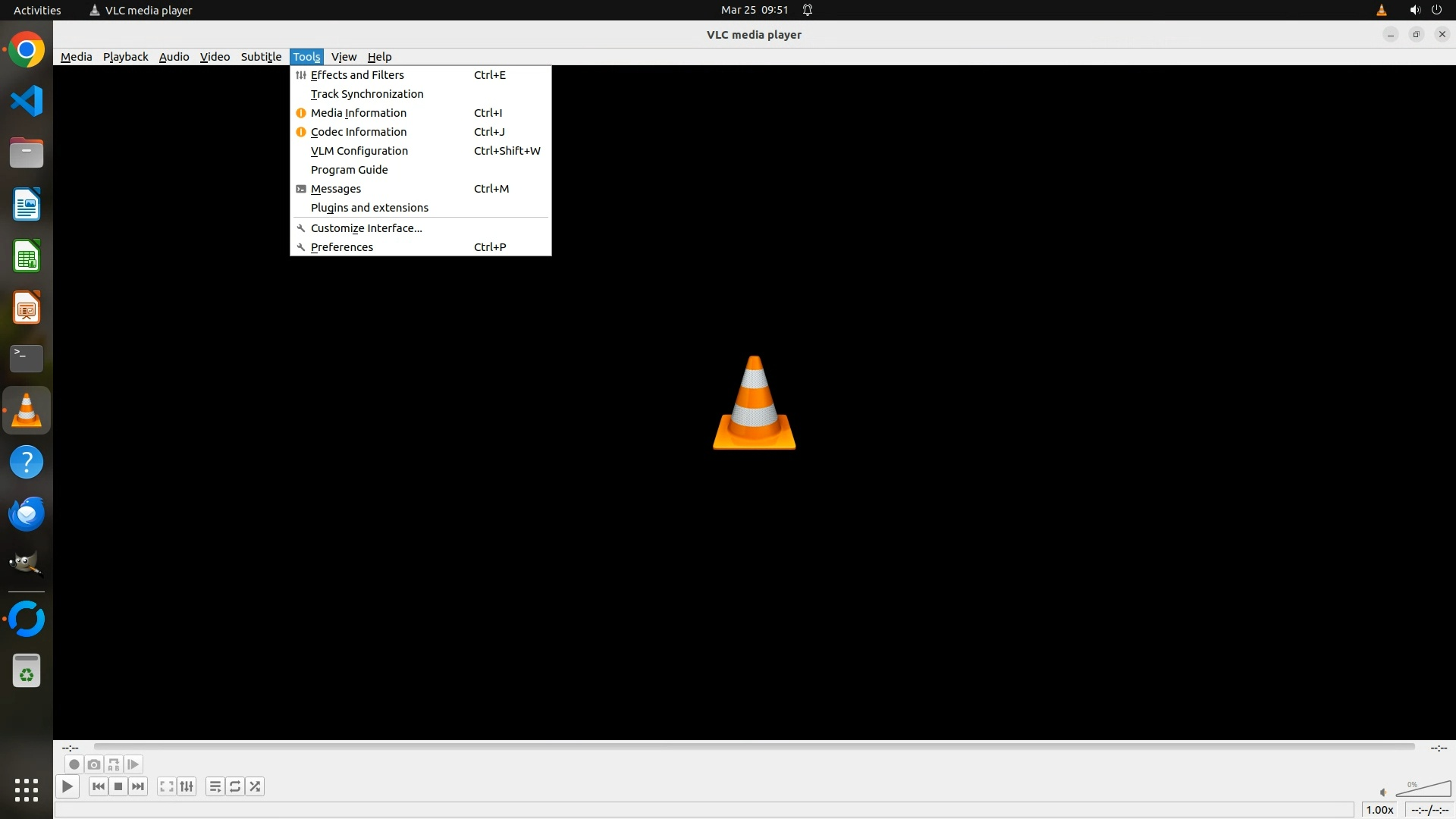Click the volume slider

(1423, 789)
